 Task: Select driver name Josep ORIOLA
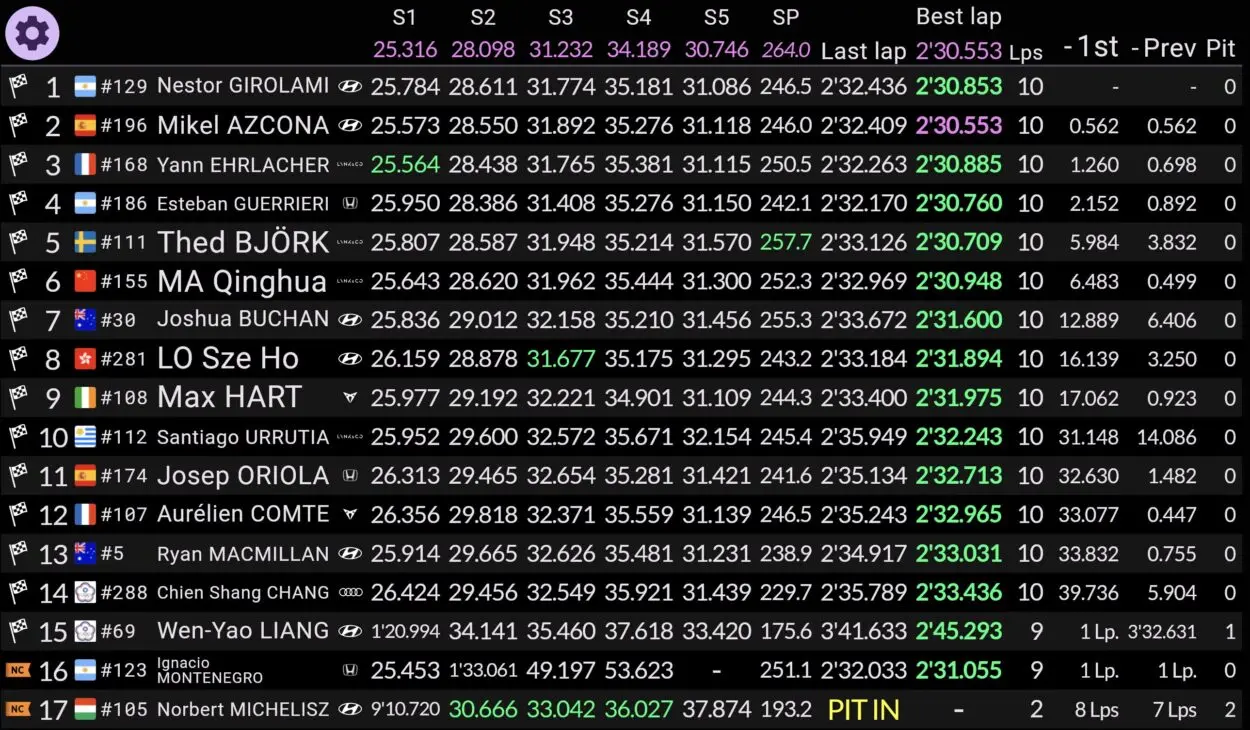click(x=242, y=476)
